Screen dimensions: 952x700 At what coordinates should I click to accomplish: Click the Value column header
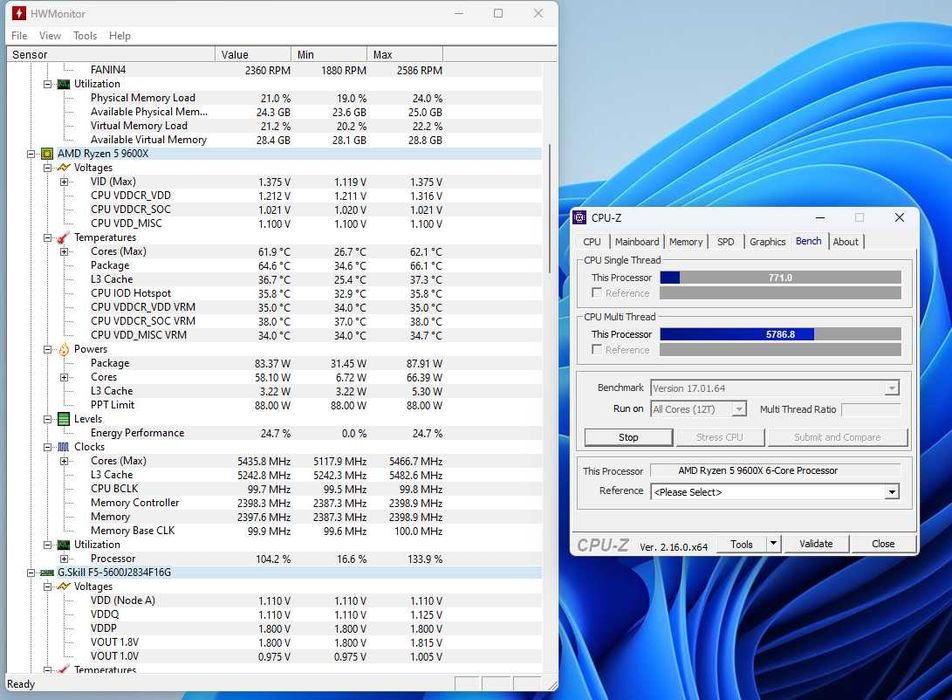click(x=253, y=55)
